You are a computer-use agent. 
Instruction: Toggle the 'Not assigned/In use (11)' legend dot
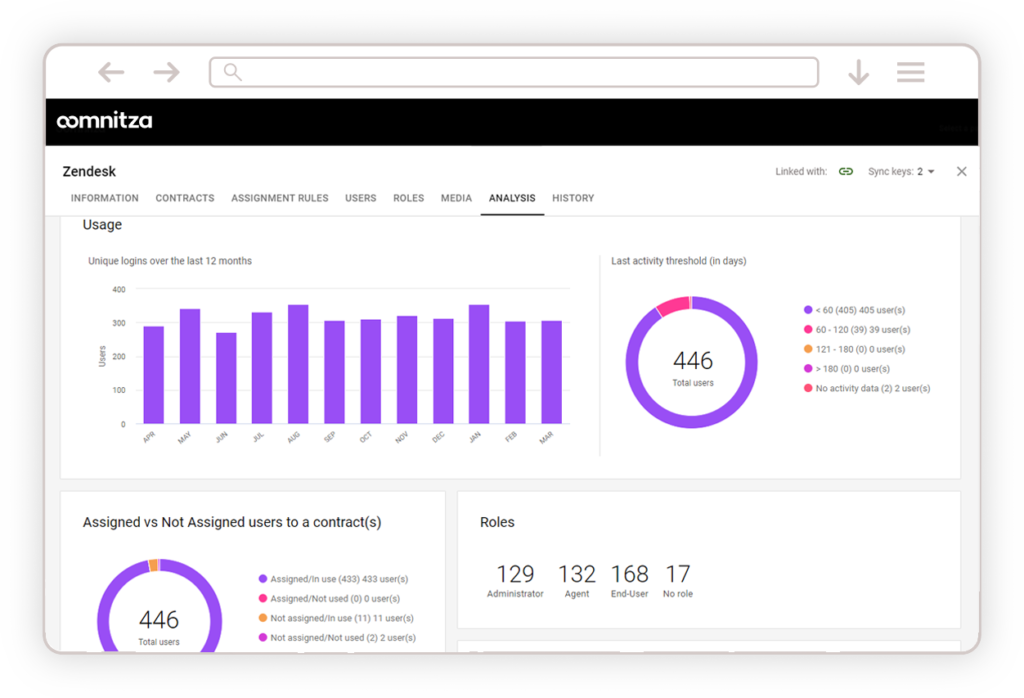tap(263, 618)
